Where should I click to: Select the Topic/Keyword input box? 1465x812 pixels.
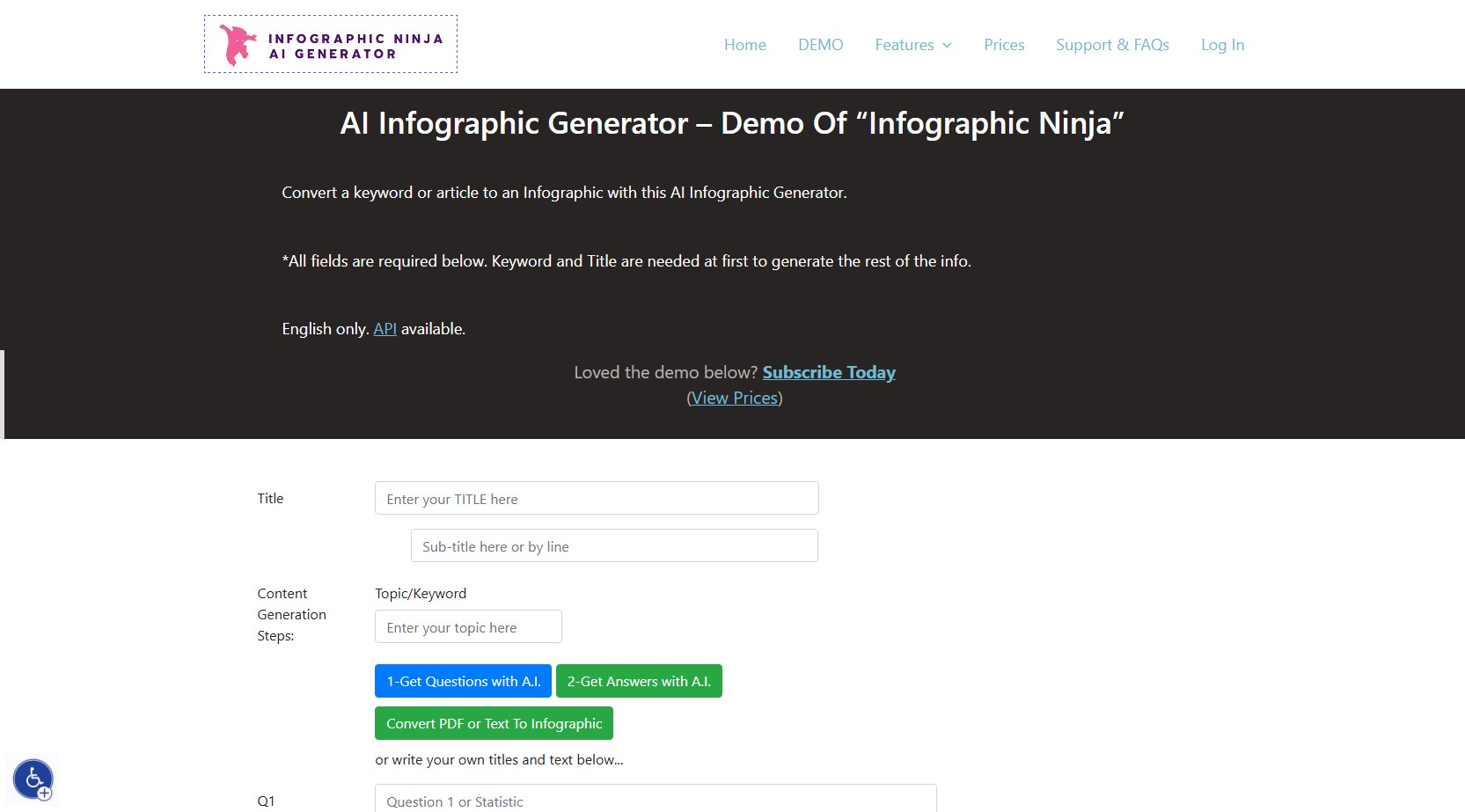pos(468,627)
